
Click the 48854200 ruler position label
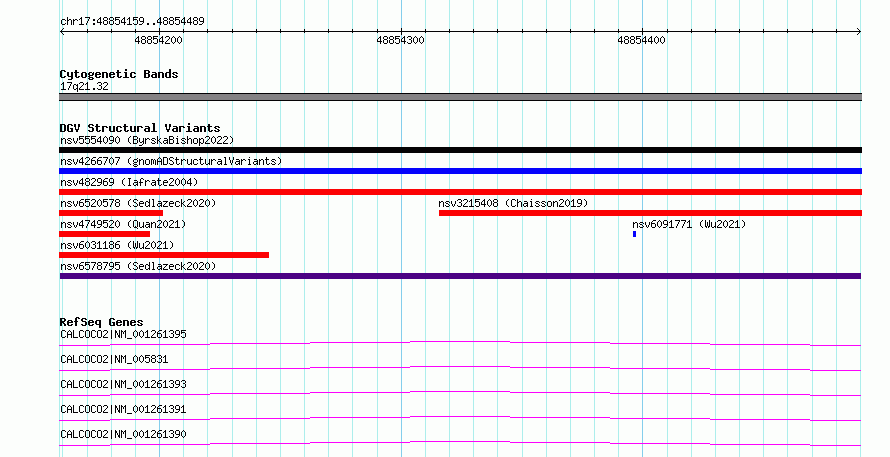[158, 40]
